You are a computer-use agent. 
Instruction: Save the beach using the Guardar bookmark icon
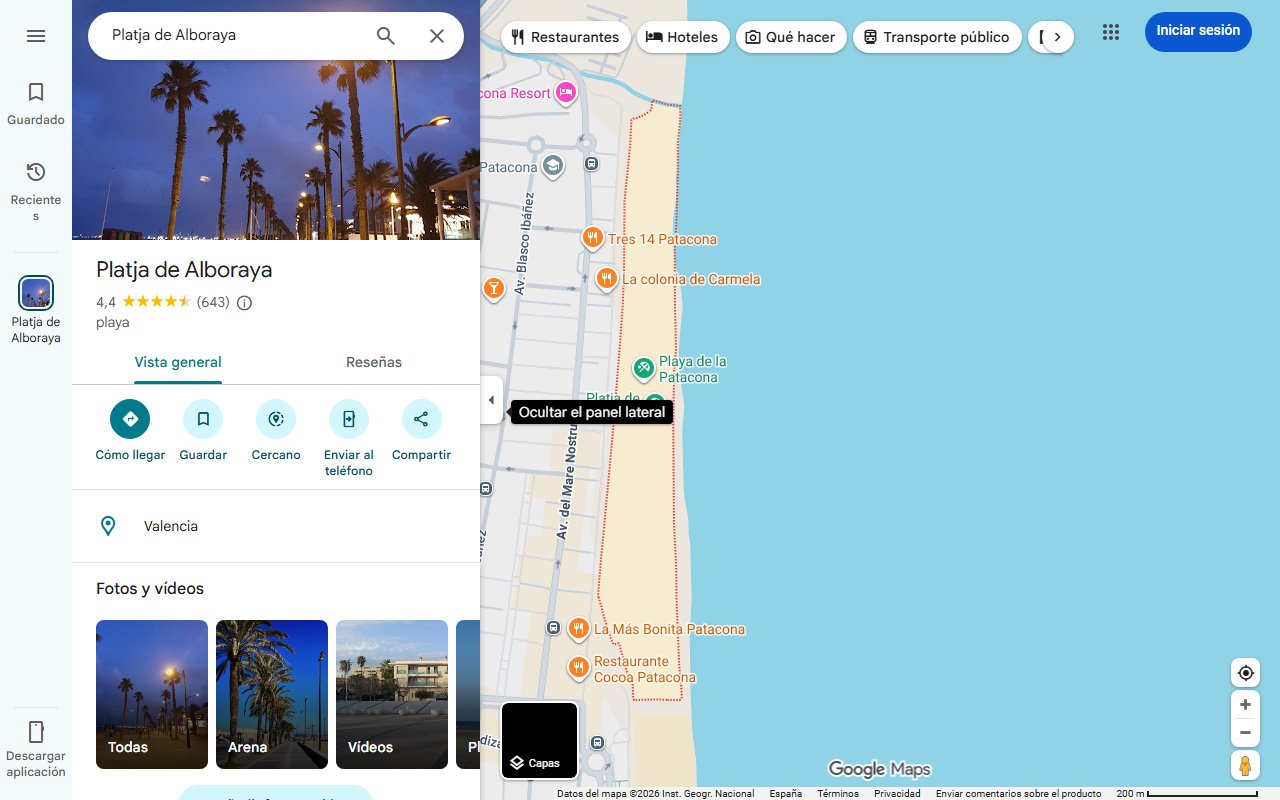tap(203, 419)
